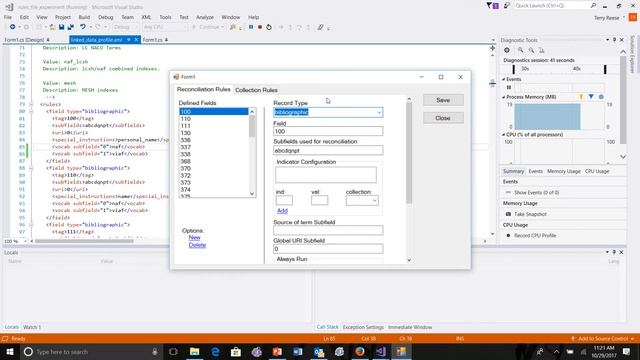Click the Delete link under Options
640x360 pixels.
pos(197,245)
